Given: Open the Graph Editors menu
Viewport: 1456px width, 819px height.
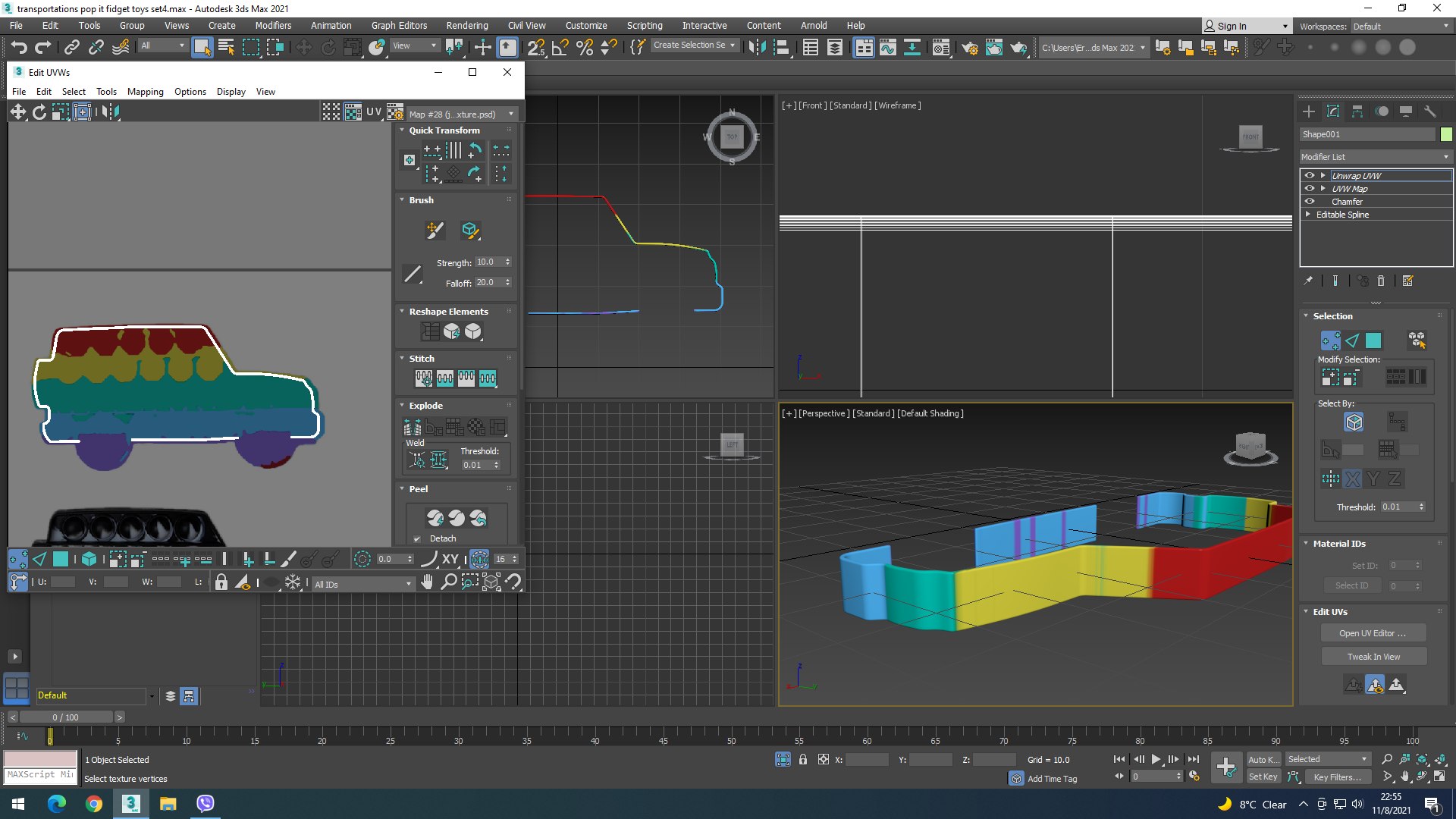Looking at the screenshot, I should pos(399,25).
